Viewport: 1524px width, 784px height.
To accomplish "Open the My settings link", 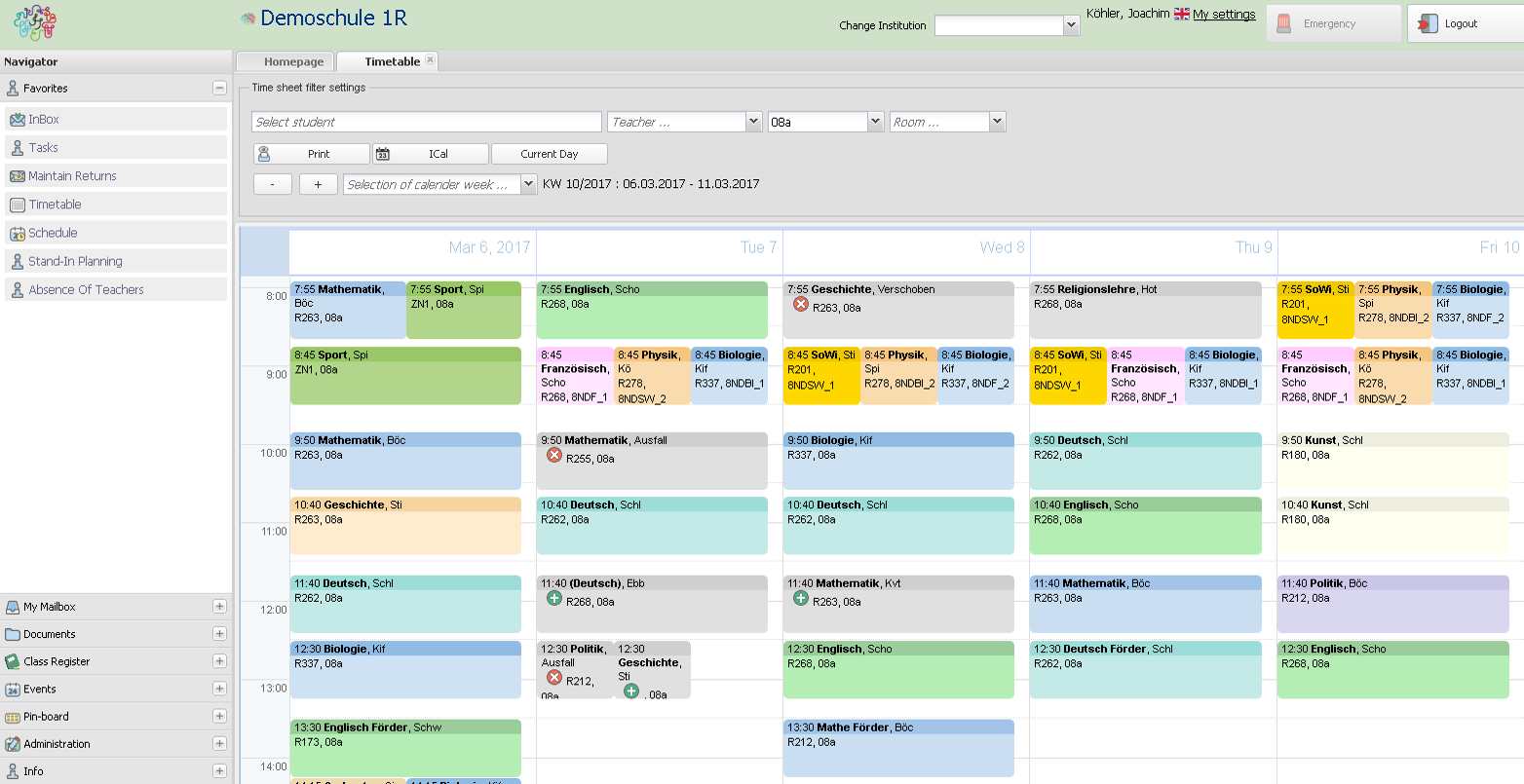I will pyautogui.click(x=1224, y=14).
